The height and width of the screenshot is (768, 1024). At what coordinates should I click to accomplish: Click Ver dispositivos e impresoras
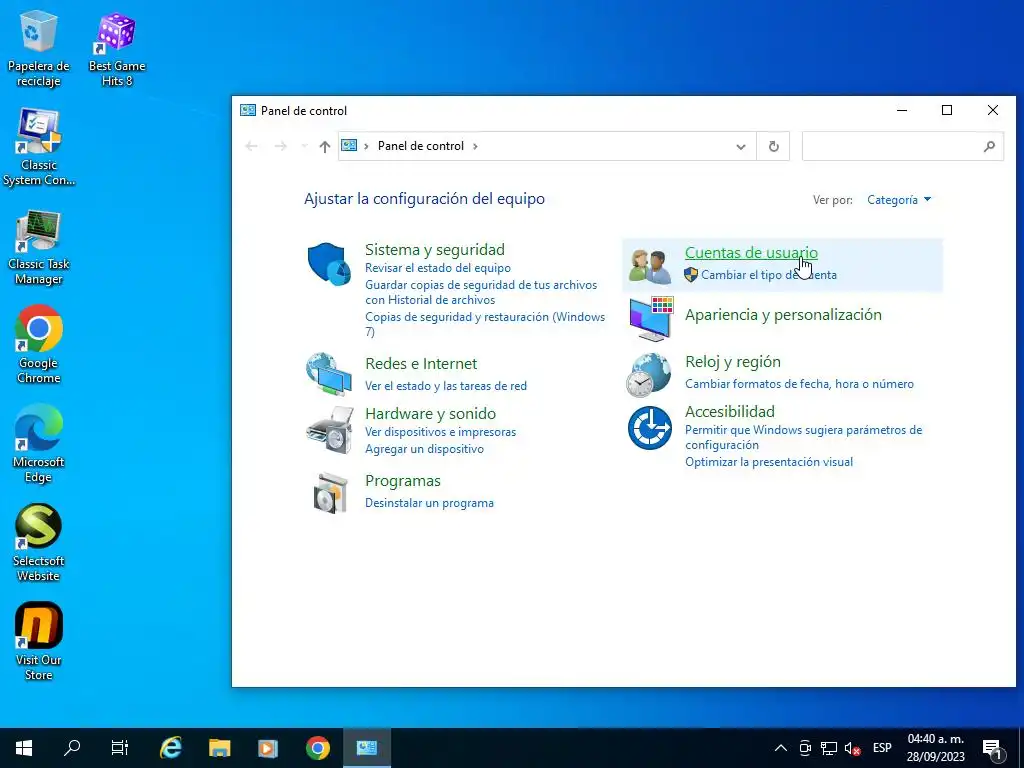click(x=440, y=432)
